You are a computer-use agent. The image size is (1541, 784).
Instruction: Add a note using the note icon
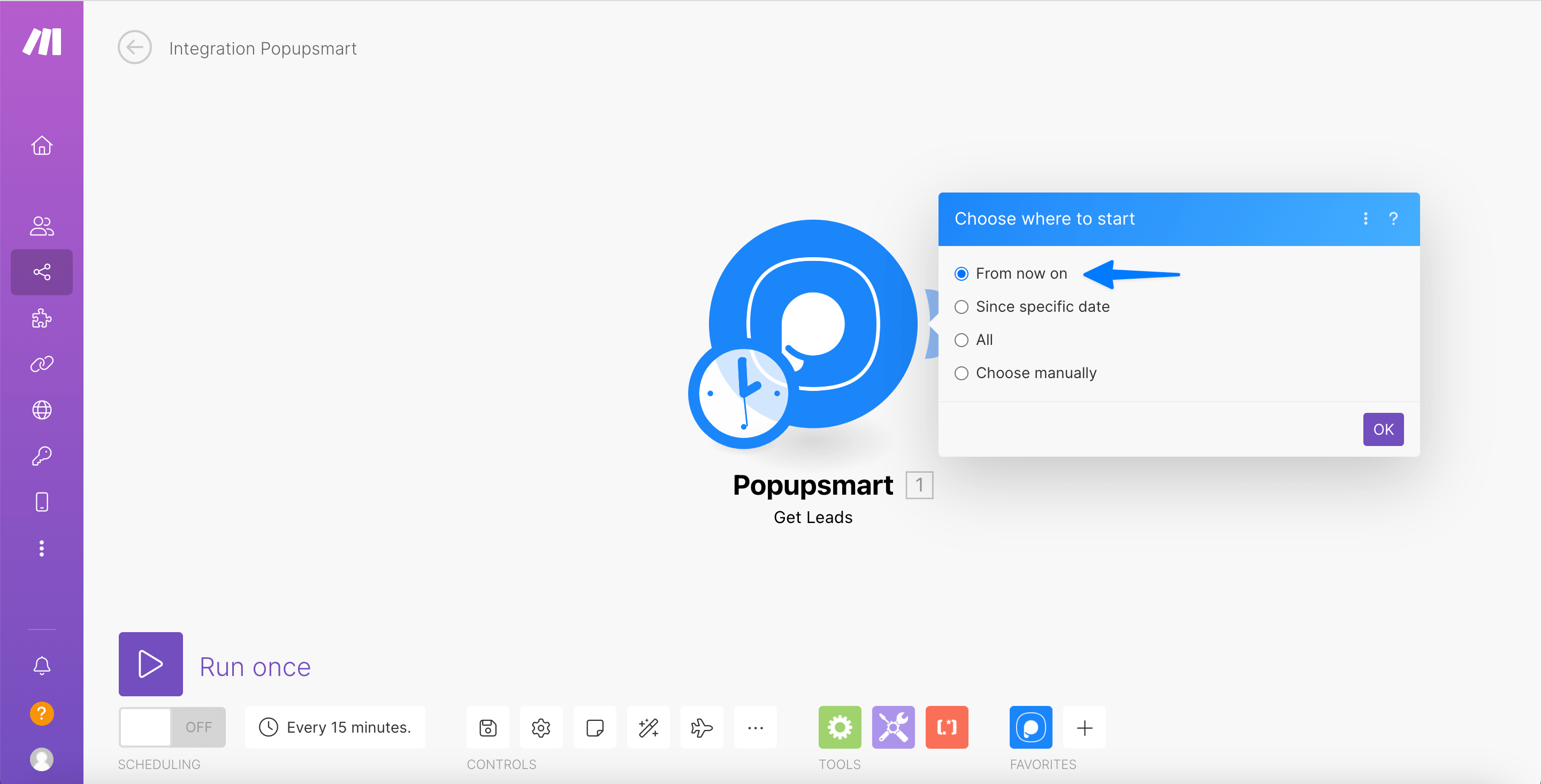[594, 727]
